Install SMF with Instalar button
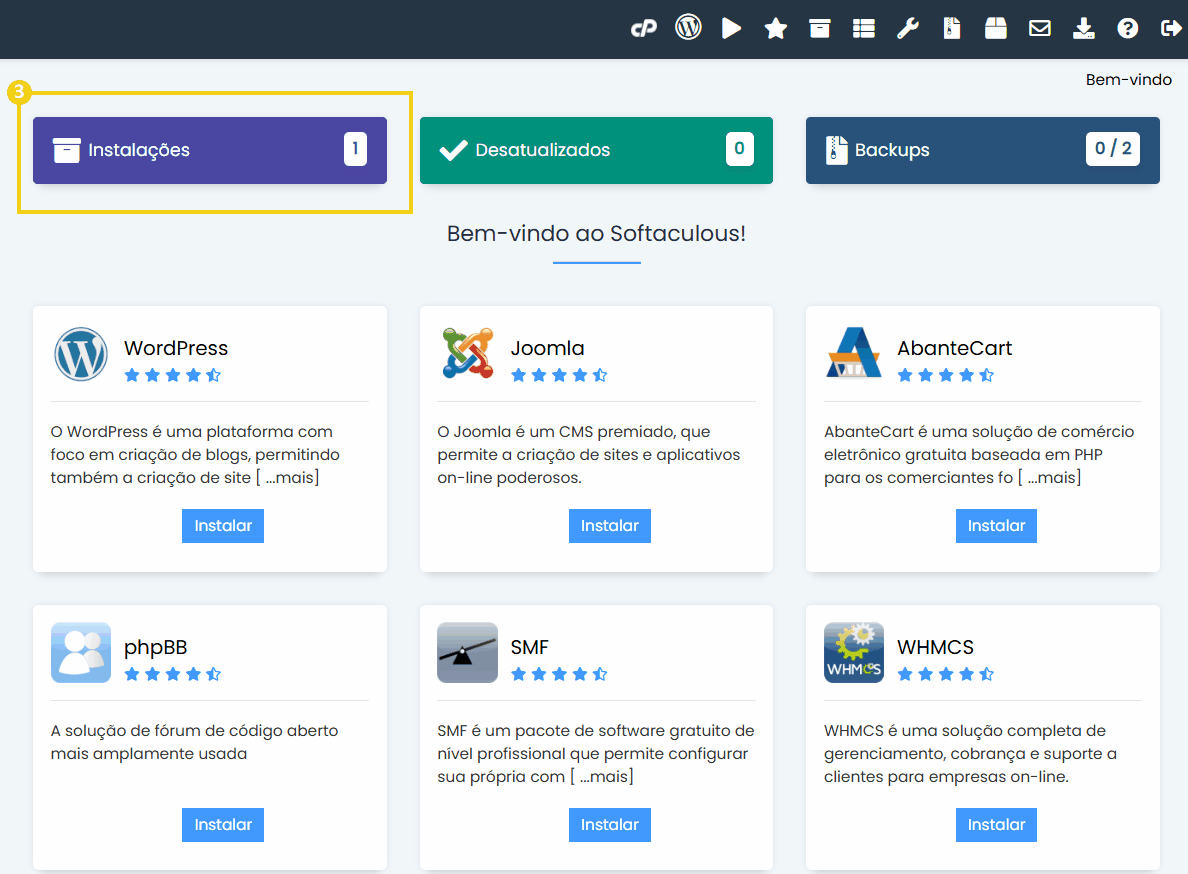The image size is (1188, 874). [x=610, y=825]
